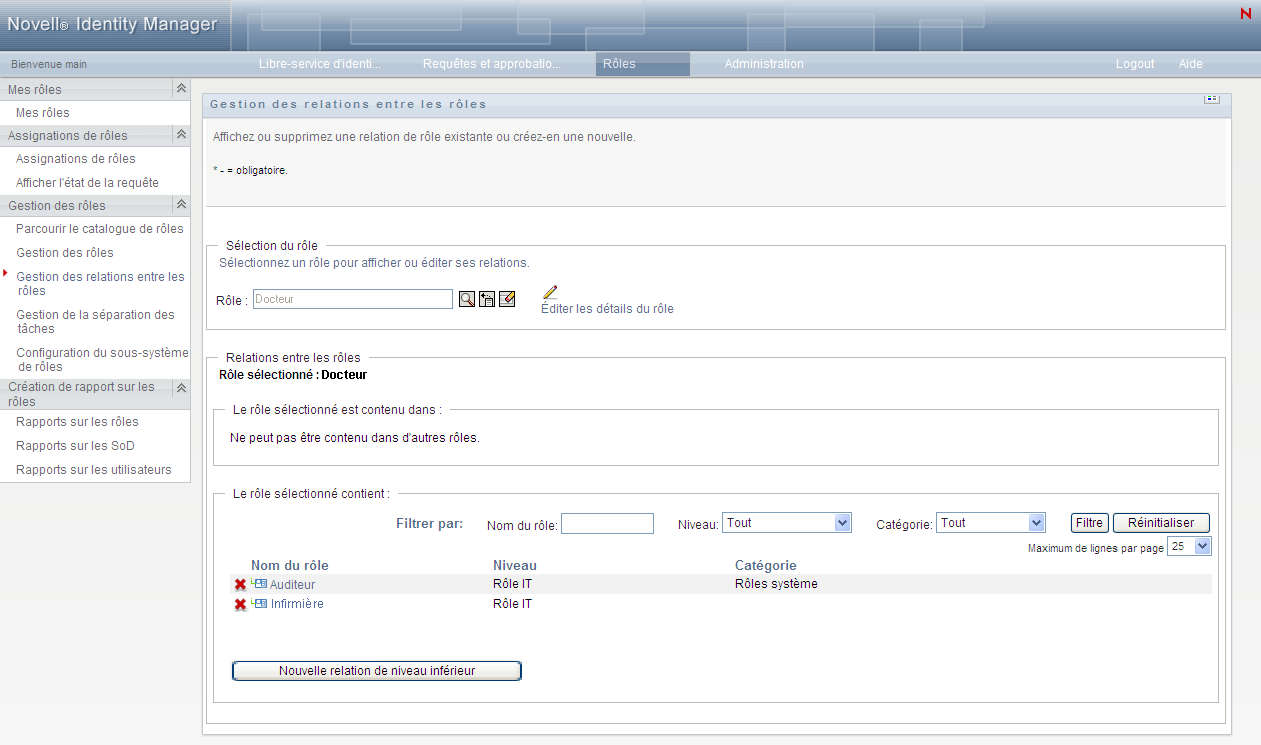Click Nouvelle relation de niveau inférieur button
The width and height of the screenshot is (1261, 745).
pos(377,671)
